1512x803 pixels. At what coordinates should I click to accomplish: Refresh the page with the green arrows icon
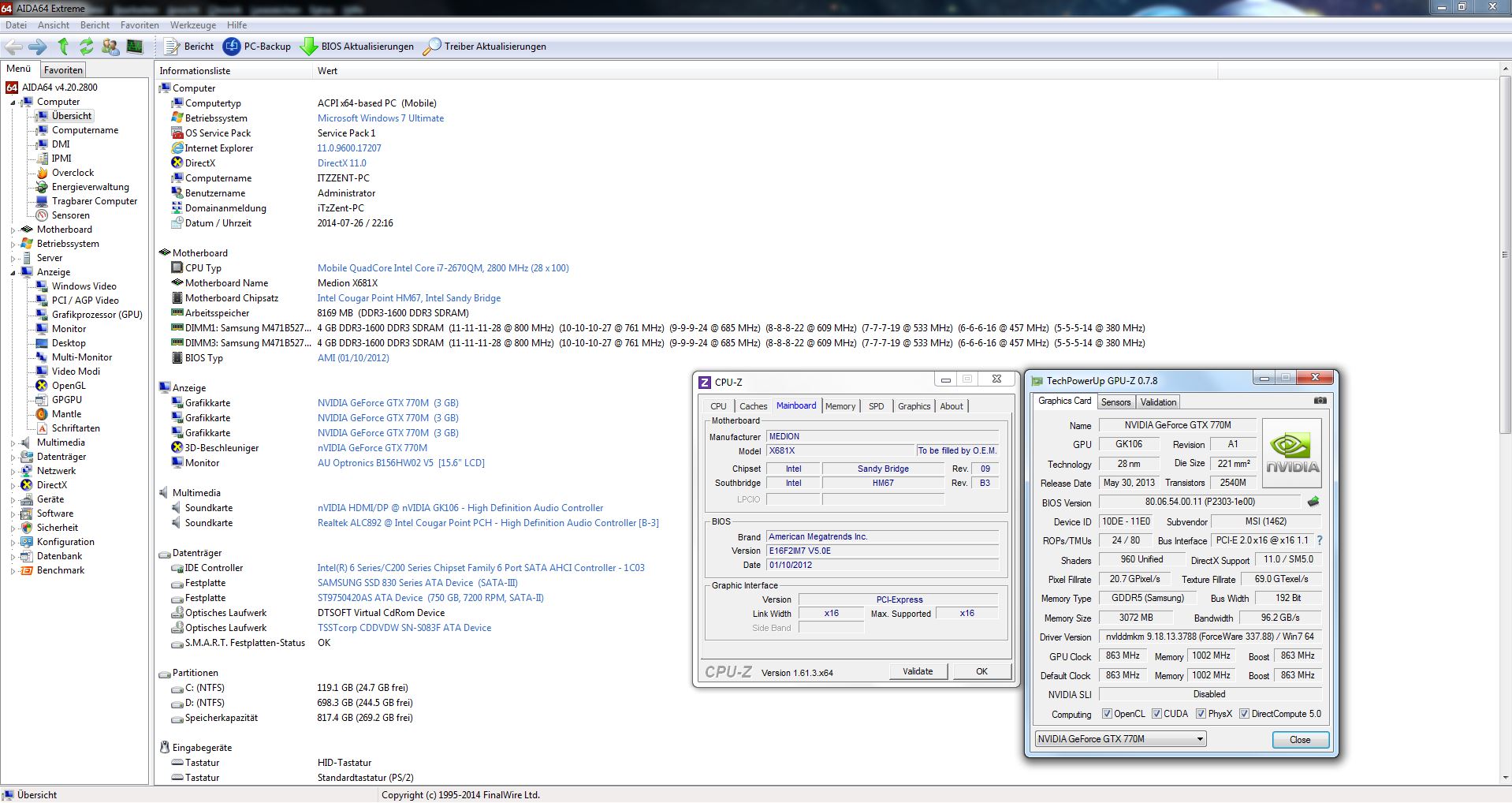(x=86, y=47)
